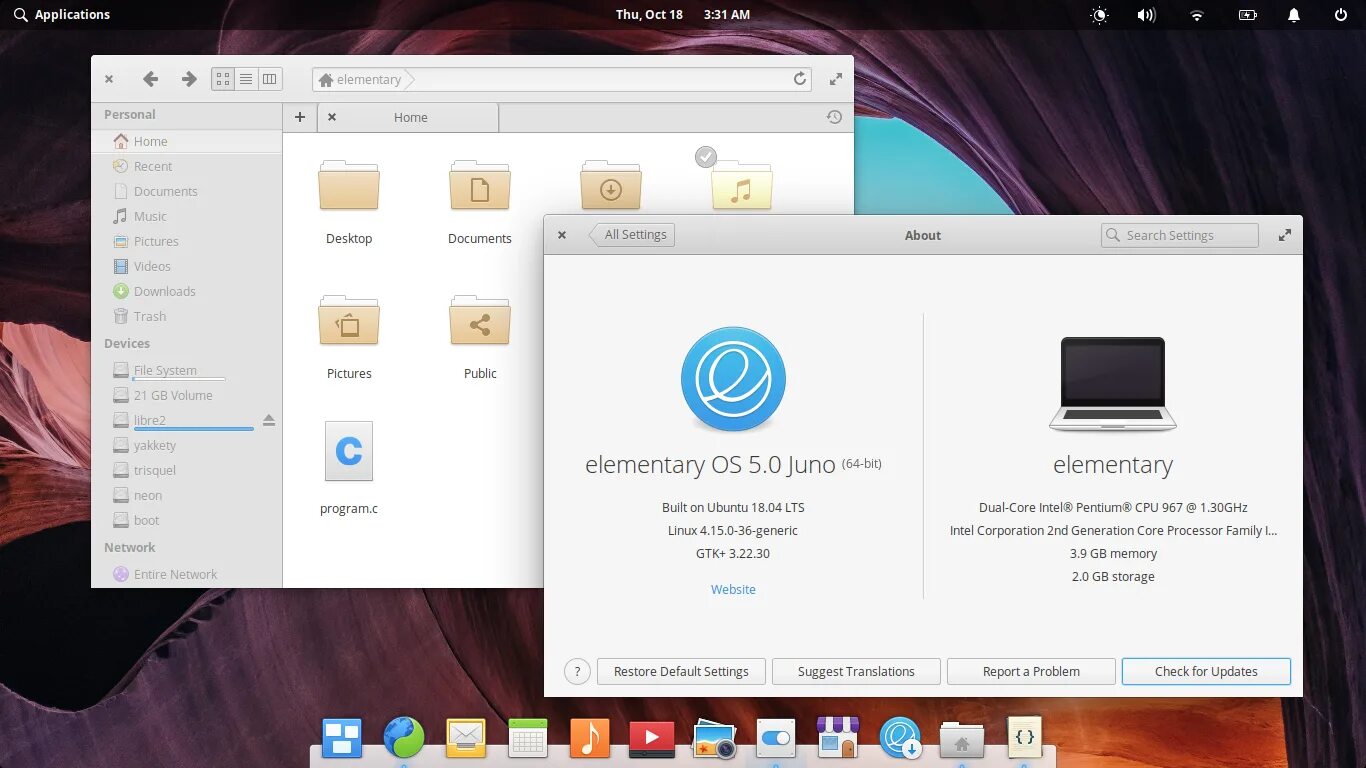This screenshot has width=1366, height=768.
Task: Open the Wi-Fi network indicator
Action: pos(1196,15)
